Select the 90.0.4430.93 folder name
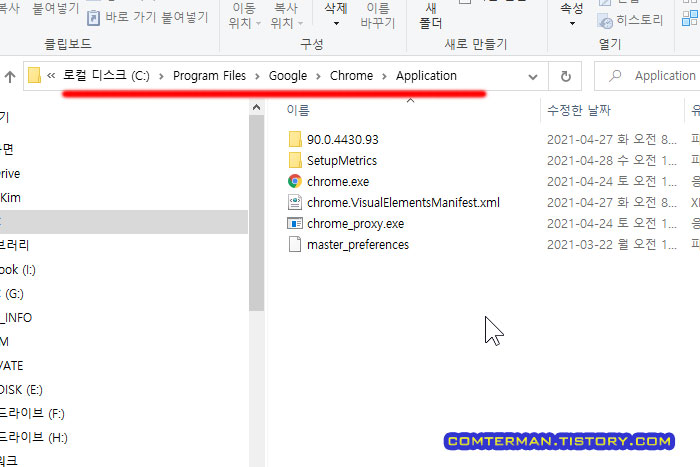This screenshot has width=700, height=467. coord(342,139)
